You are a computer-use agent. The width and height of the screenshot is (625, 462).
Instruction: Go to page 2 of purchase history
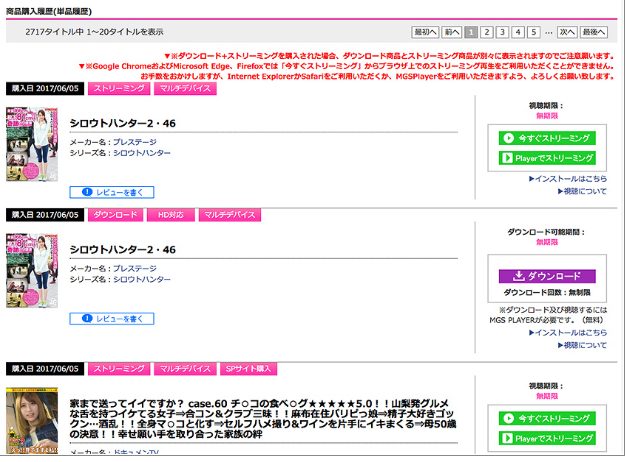pyautogui.click(x=487, y=32)
